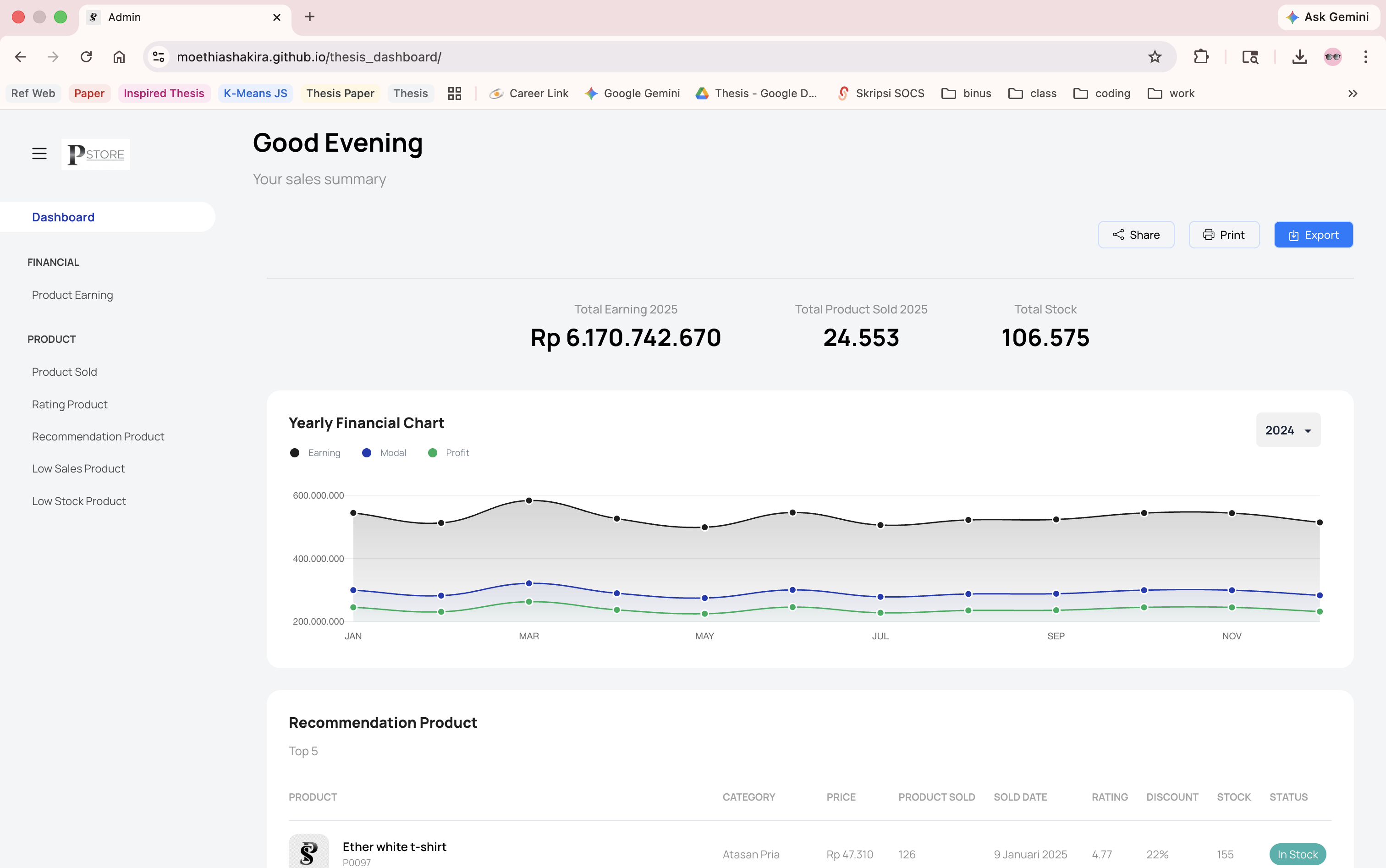Open the work bookmarks folder
The width and height of the screenshot is (1386, 868).
(x=1171, y=93)
